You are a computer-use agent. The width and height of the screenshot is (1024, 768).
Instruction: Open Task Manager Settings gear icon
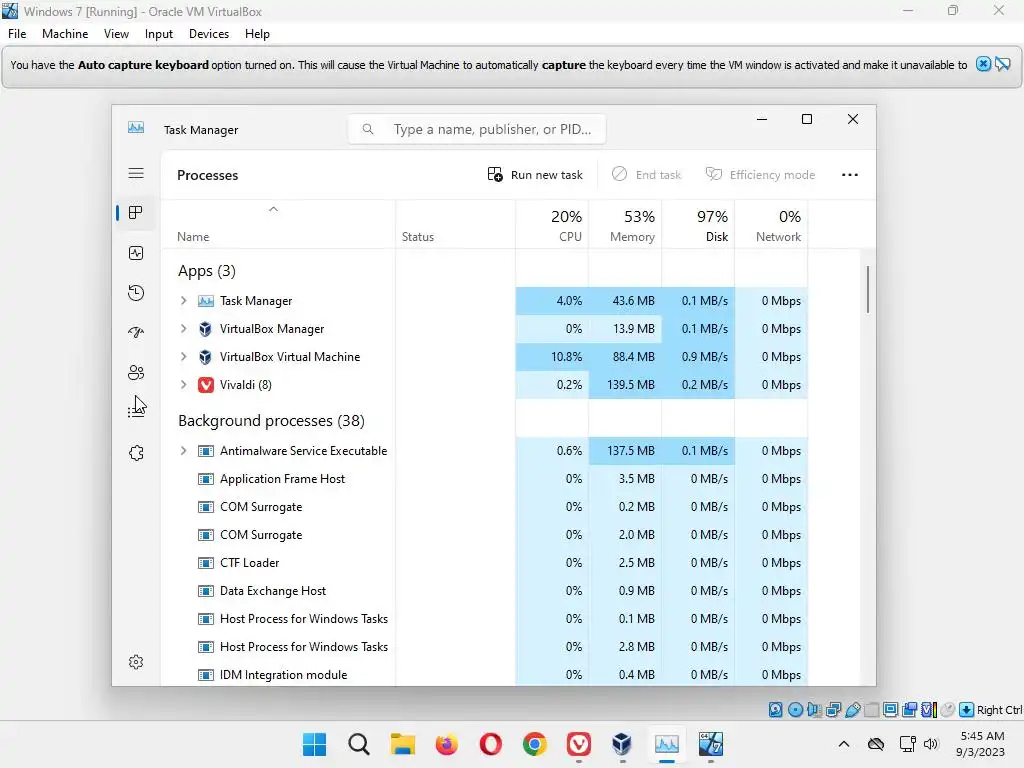136,662
